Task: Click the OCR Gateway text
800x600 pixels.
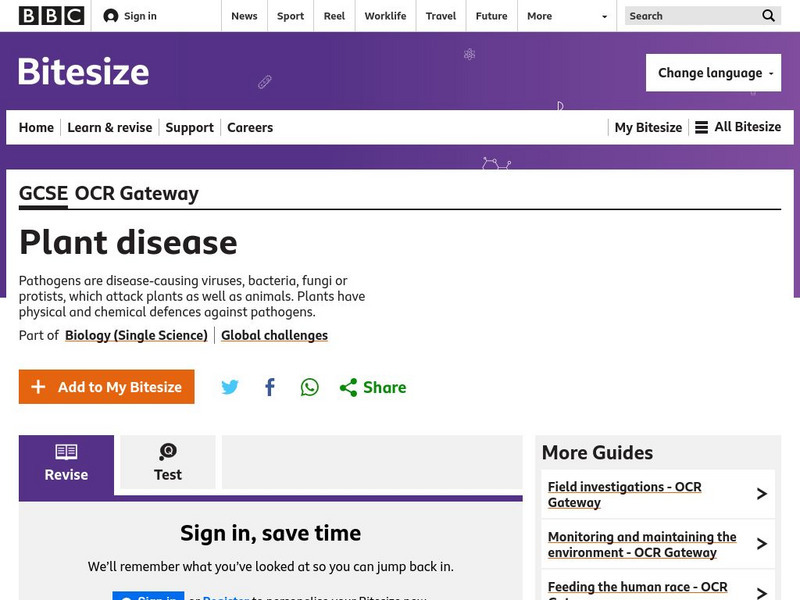Action: (137, 194)
